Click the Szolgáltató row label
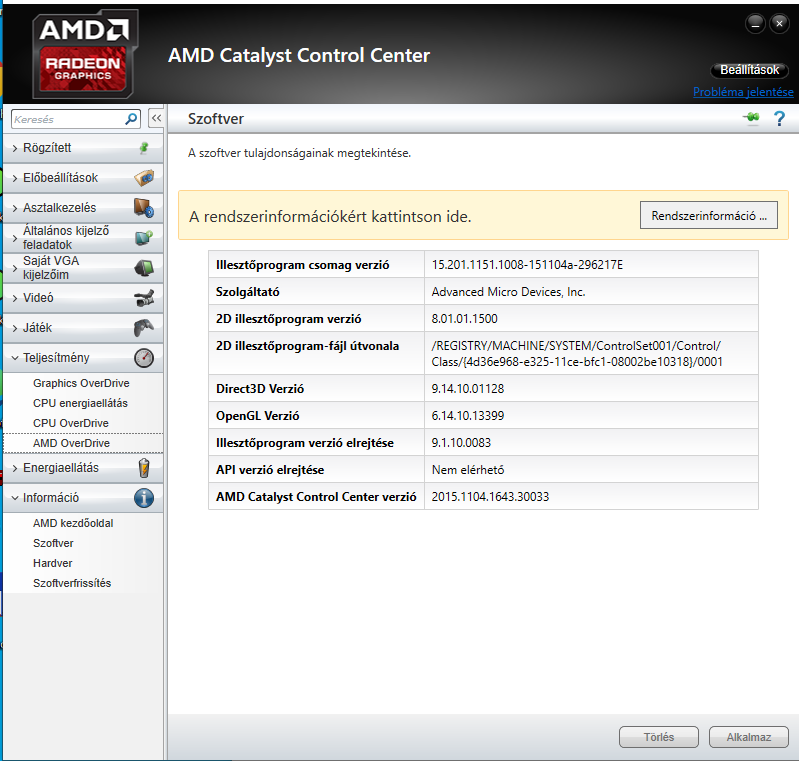The height and width of the screenshot is (761, 799). point(247,292)
